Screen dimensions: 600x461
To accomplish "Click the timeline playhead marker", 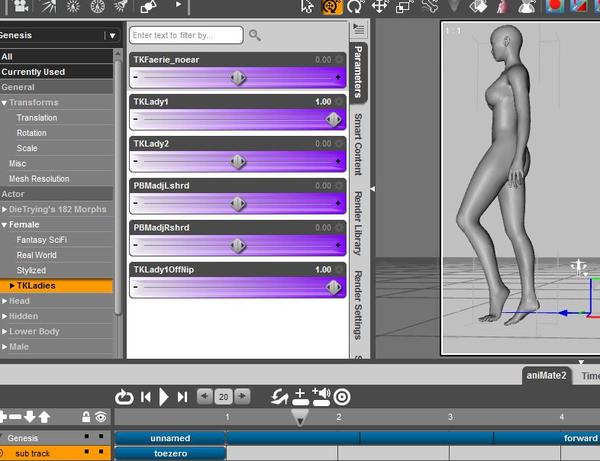I will (300, 417).
